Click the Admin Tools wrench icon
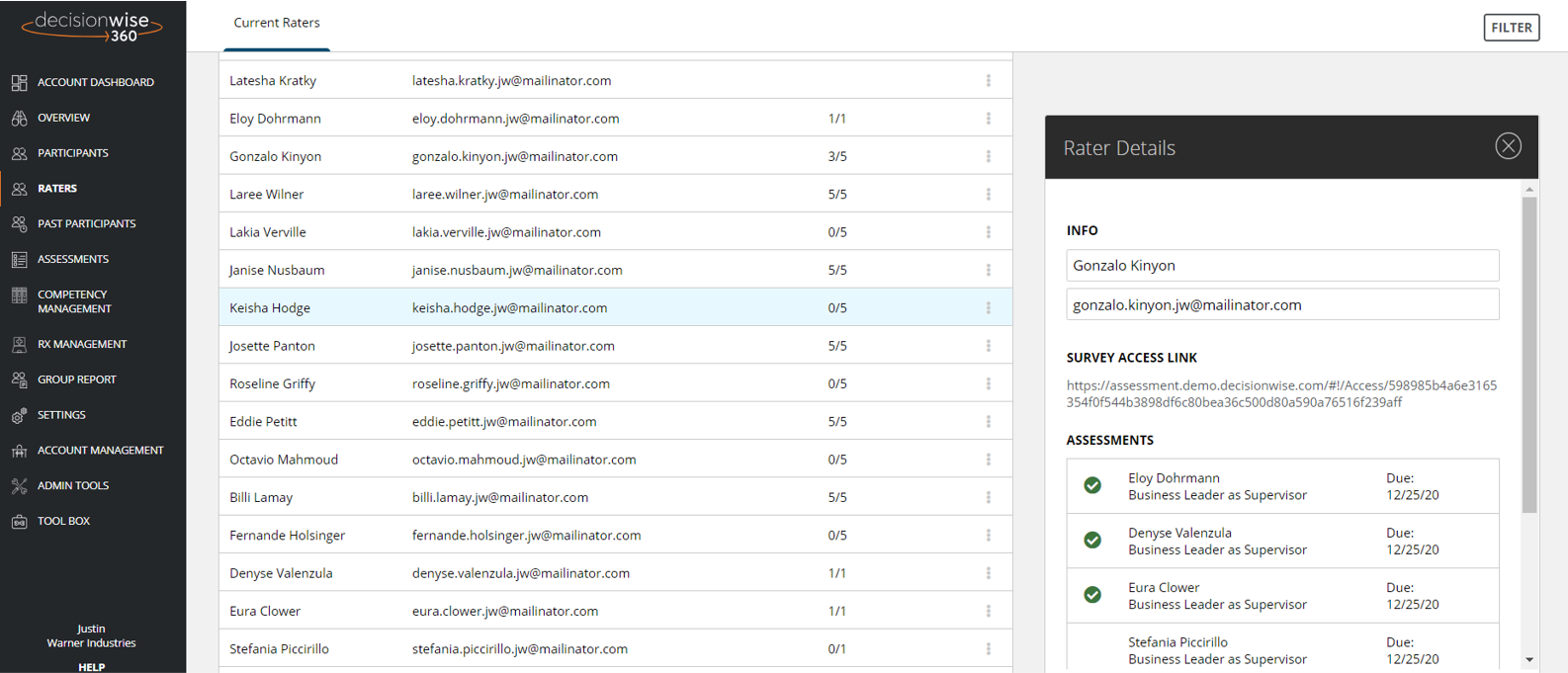The width and height of the screenshot is (1568, 673). tap(19, 486)
